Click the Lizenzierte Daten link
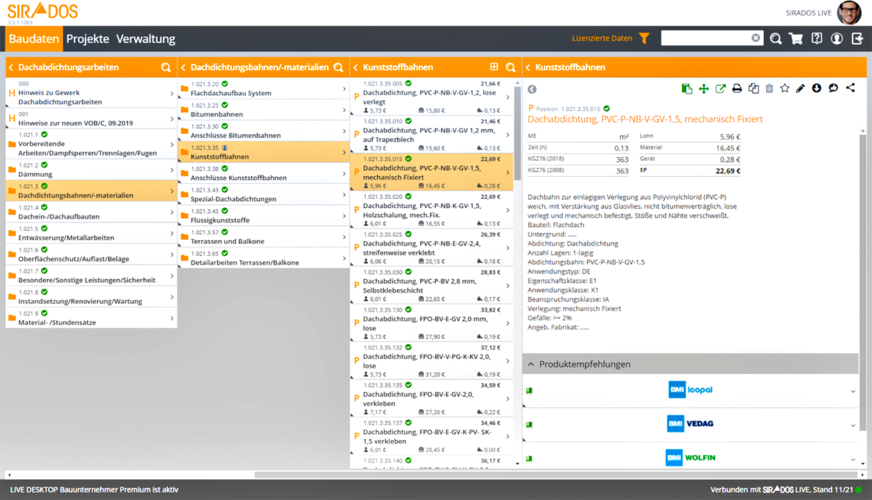The width and height of the screenshot is (872, 500). click(x=601, y=39)
